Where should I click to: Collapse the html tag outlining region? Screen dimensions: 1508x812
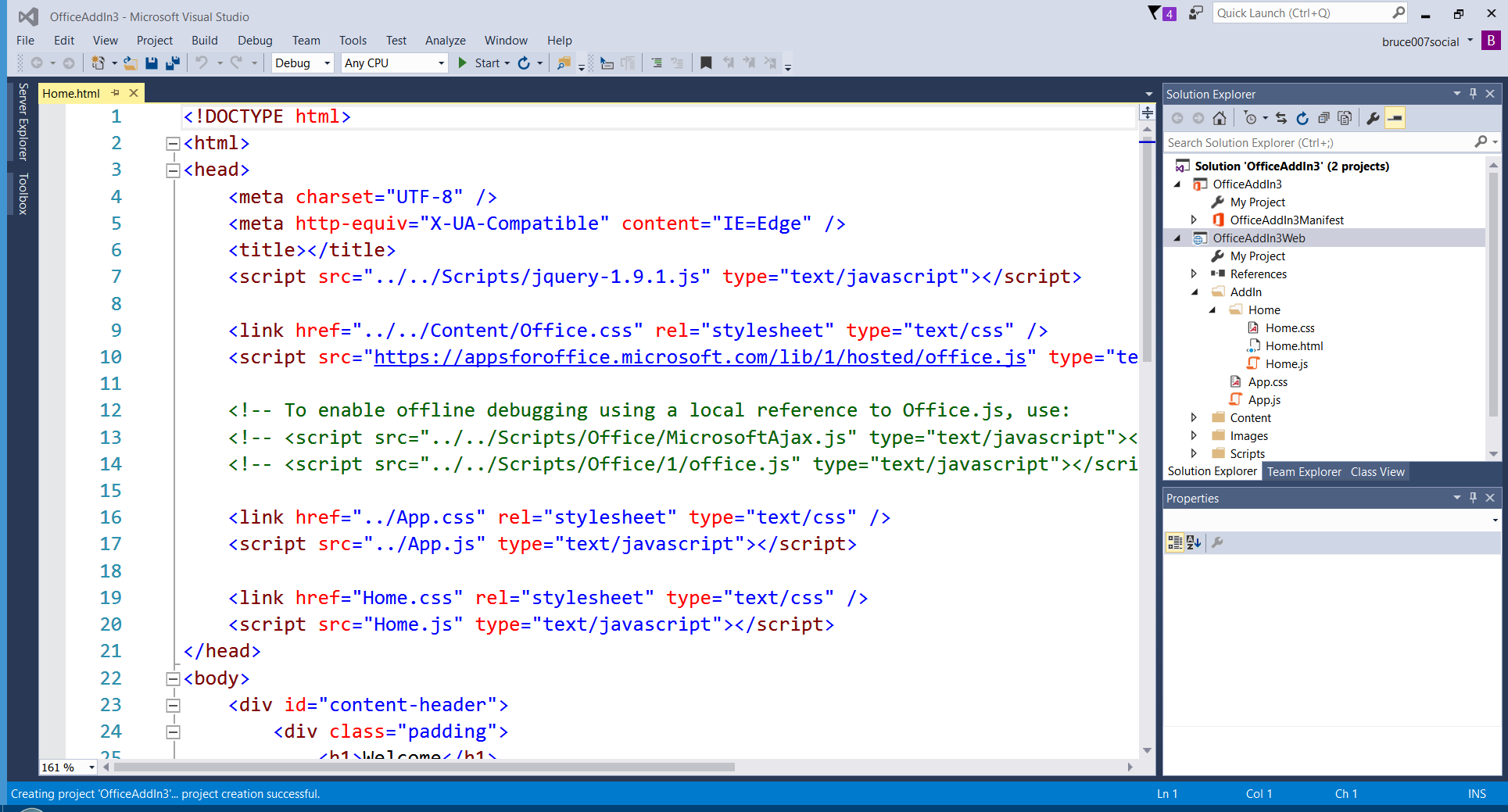pyautogui.click(x=173, y=144)
